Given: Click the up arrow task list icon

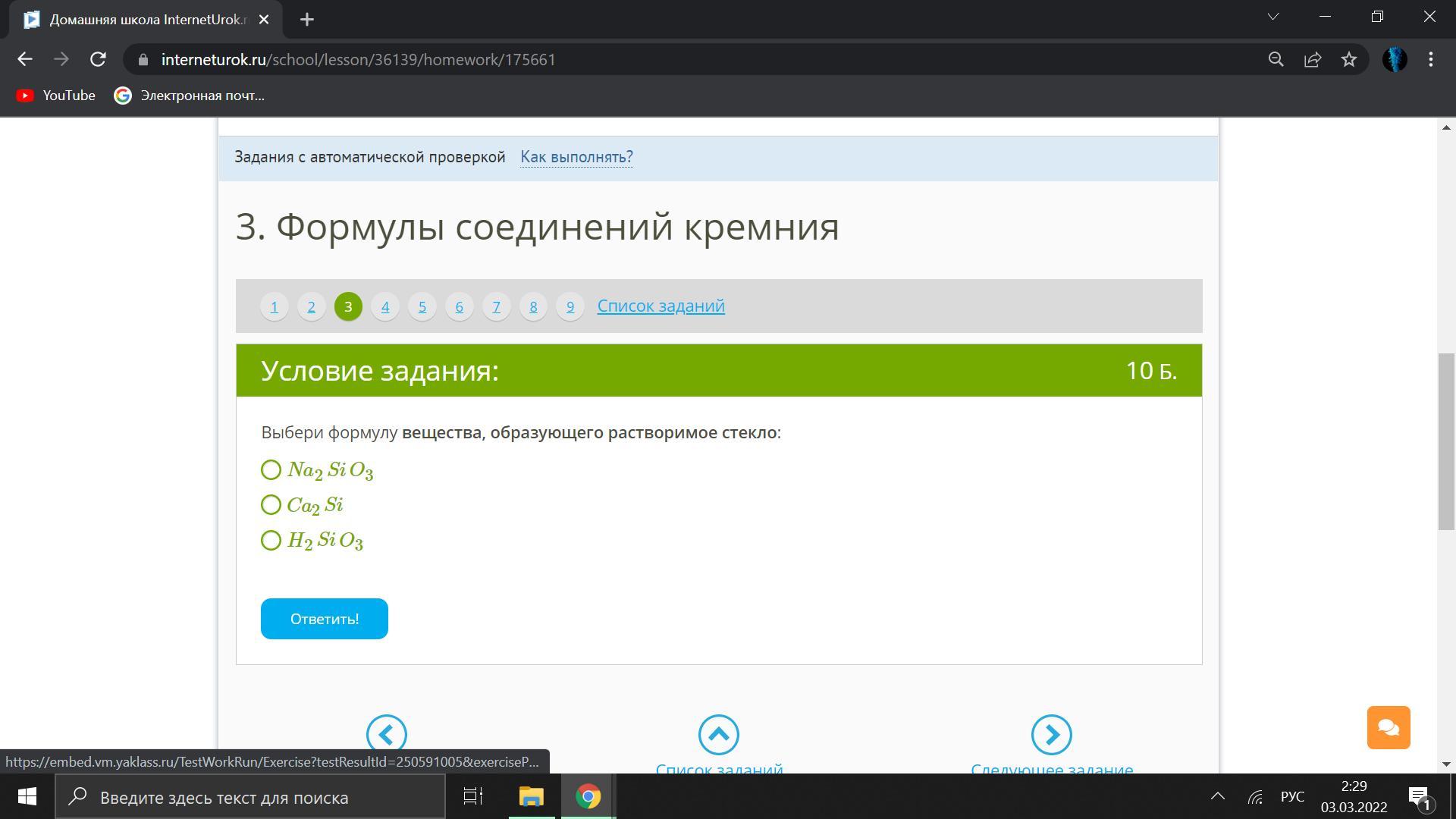Looking at the screenshot, I should [718, 734].
